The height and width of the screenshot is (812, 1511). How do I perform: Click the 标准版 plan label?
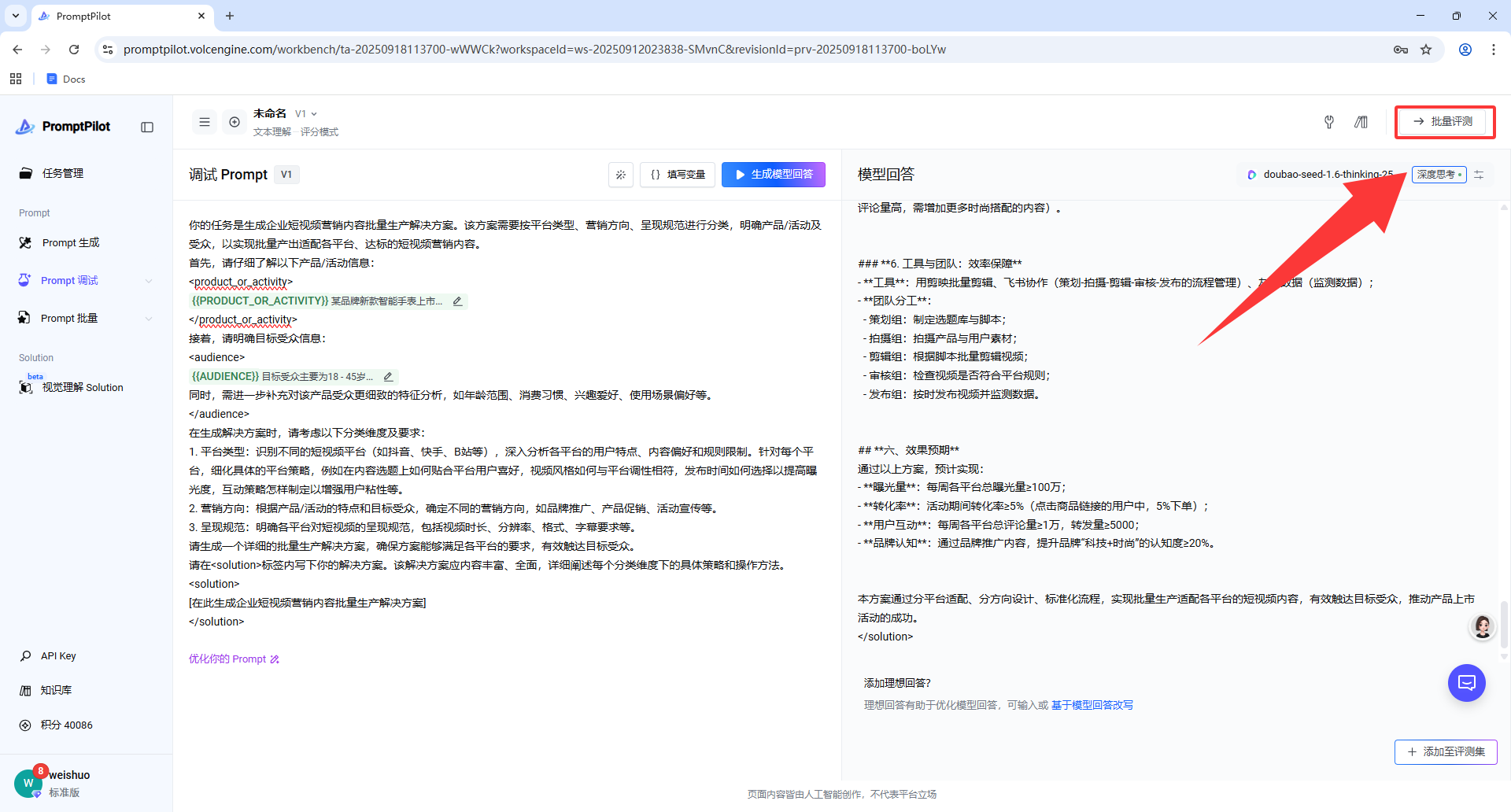point(65,793)
